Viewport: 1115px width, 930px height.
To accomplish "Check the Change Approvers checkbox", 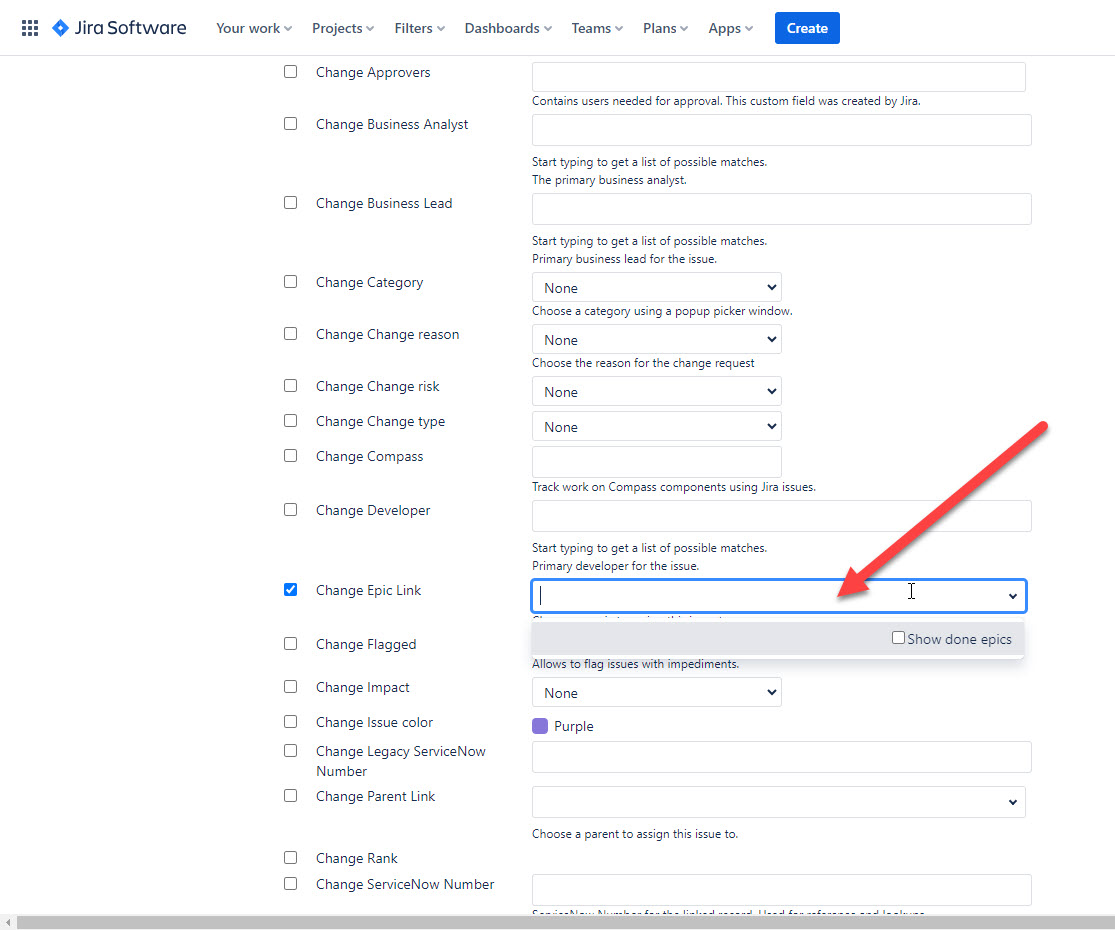I will (290, 72).
